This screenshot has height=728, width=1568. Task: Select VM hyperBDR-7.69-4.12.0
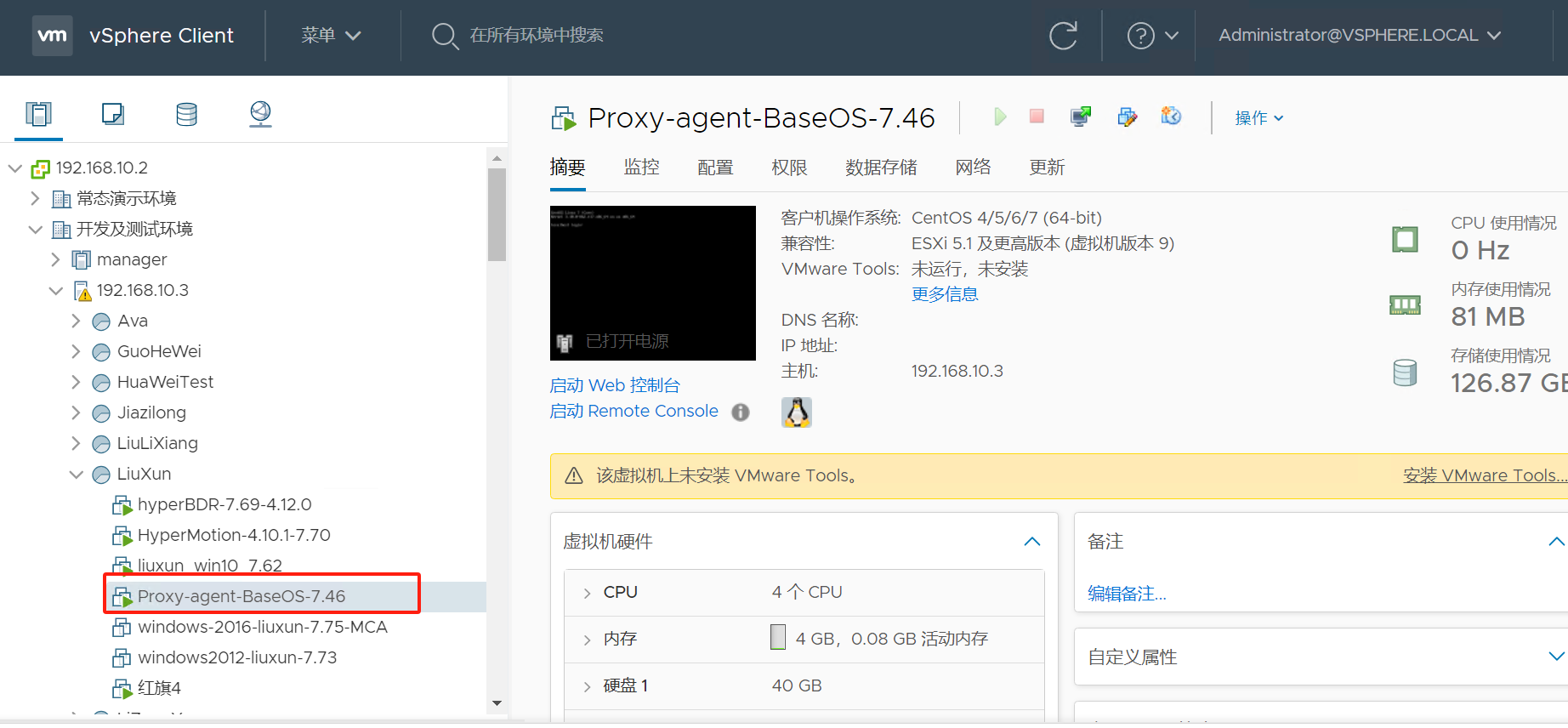[x=224, y=504]
